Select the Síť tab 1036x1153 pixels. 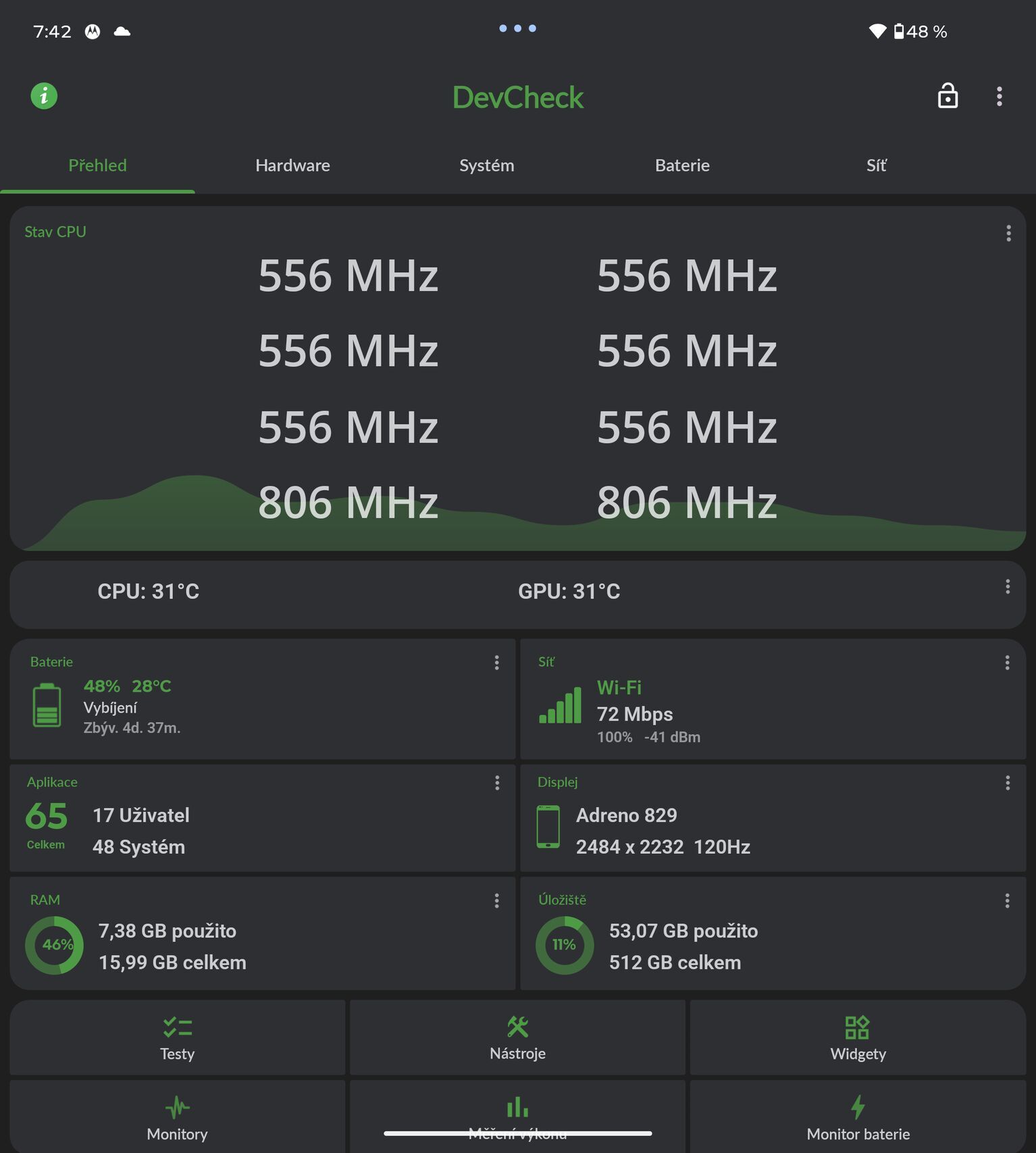877,165
